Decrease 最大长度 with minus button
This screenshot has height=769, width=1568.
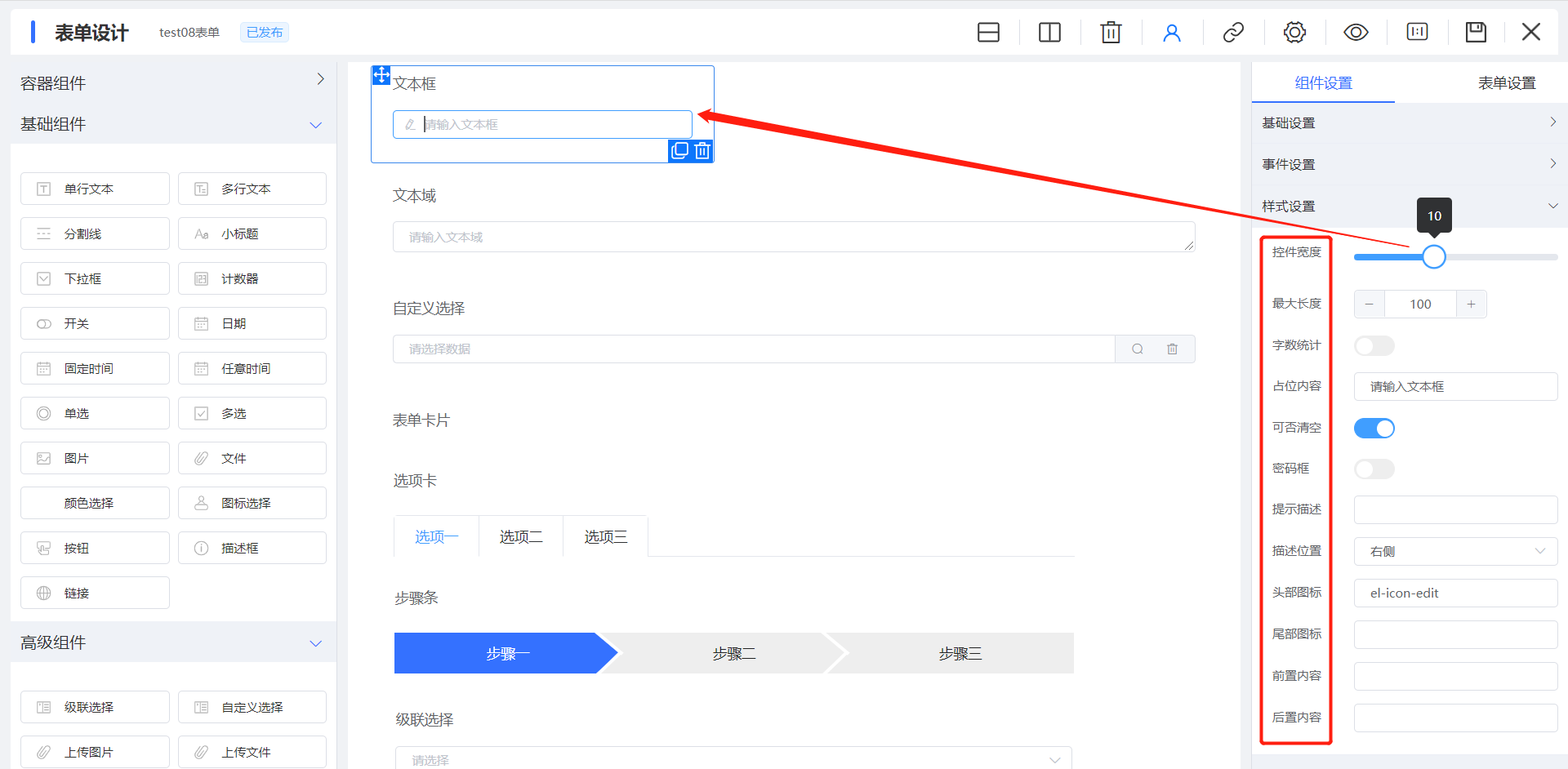pos(1370,304)
